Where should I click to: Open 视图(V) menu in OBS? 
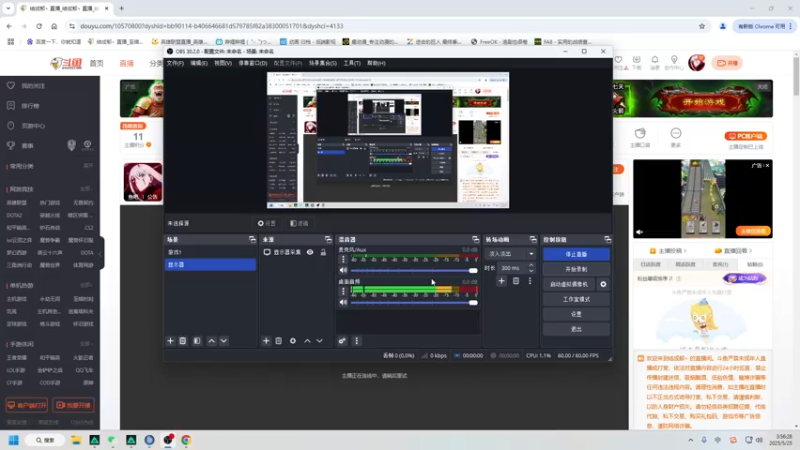click(x=223, y=63)
